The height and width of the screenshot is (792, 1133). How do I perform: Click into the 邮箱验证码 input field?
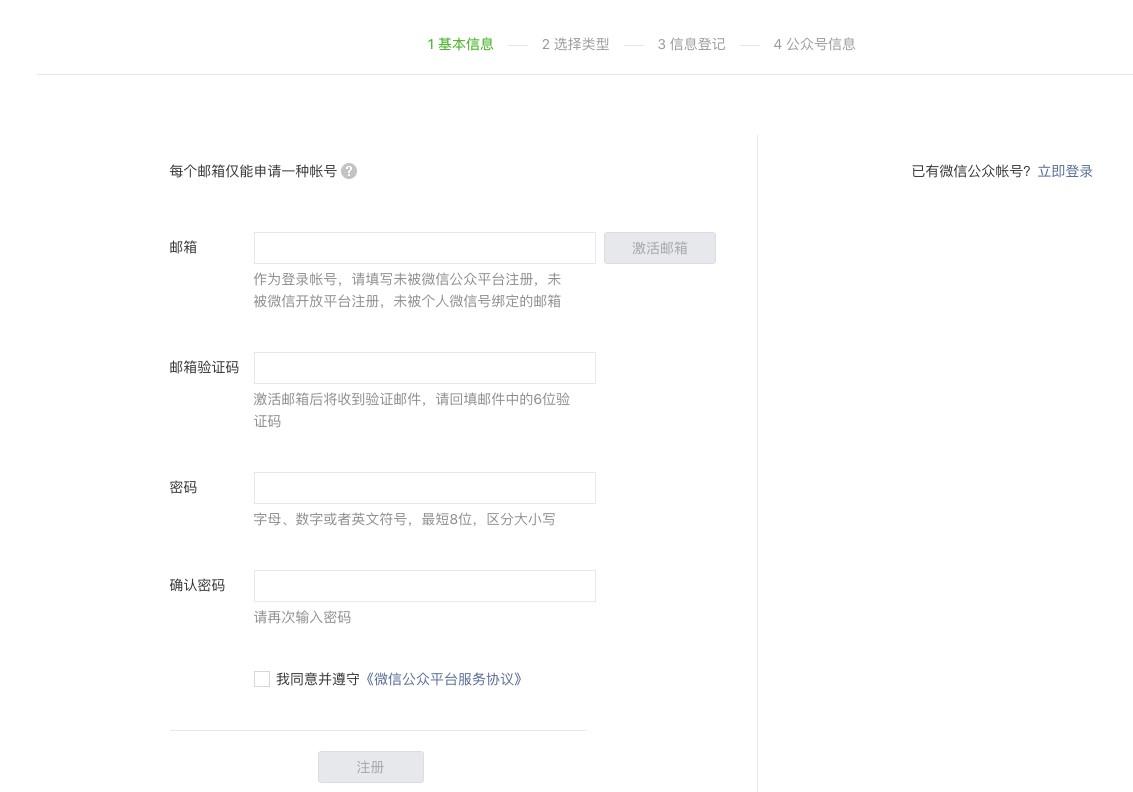424,368
